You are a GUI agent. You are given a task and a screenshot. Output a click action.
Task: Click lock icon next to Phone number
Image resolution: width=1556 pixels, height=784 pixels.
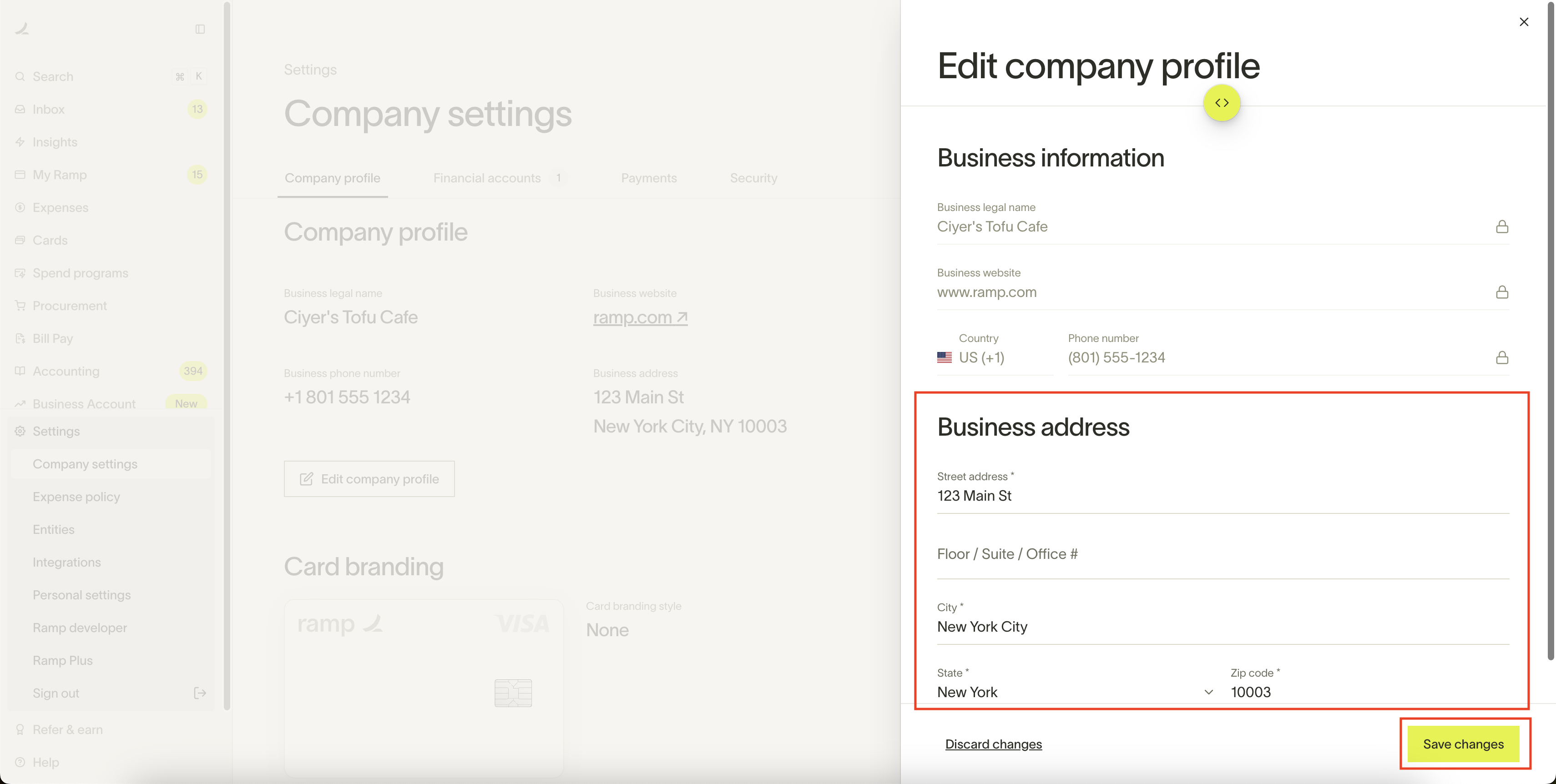coord(1502,357)
